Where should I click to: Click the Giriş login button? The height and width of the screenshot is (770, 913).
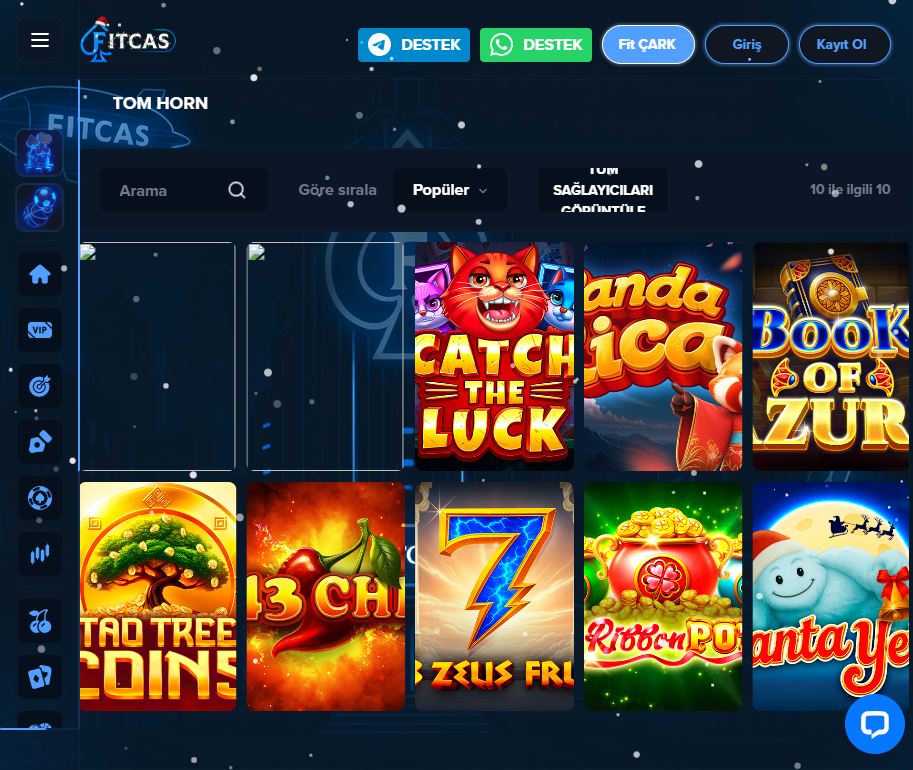pyautogui.click(x=746, y=44)
